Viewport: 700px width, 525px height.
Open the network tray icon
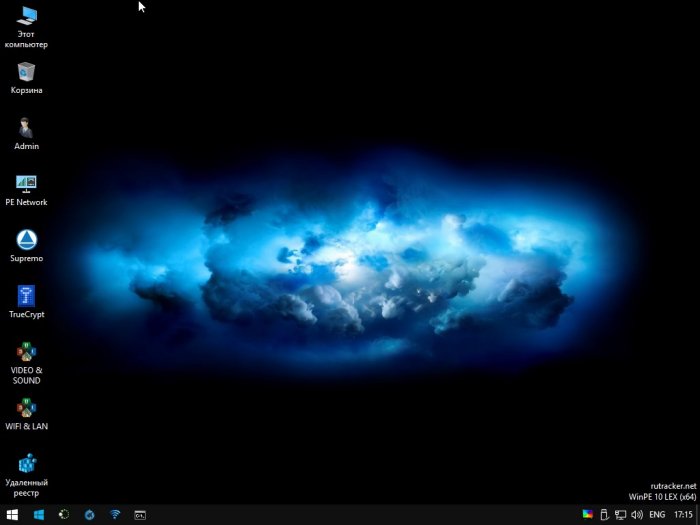coord(620,515)
